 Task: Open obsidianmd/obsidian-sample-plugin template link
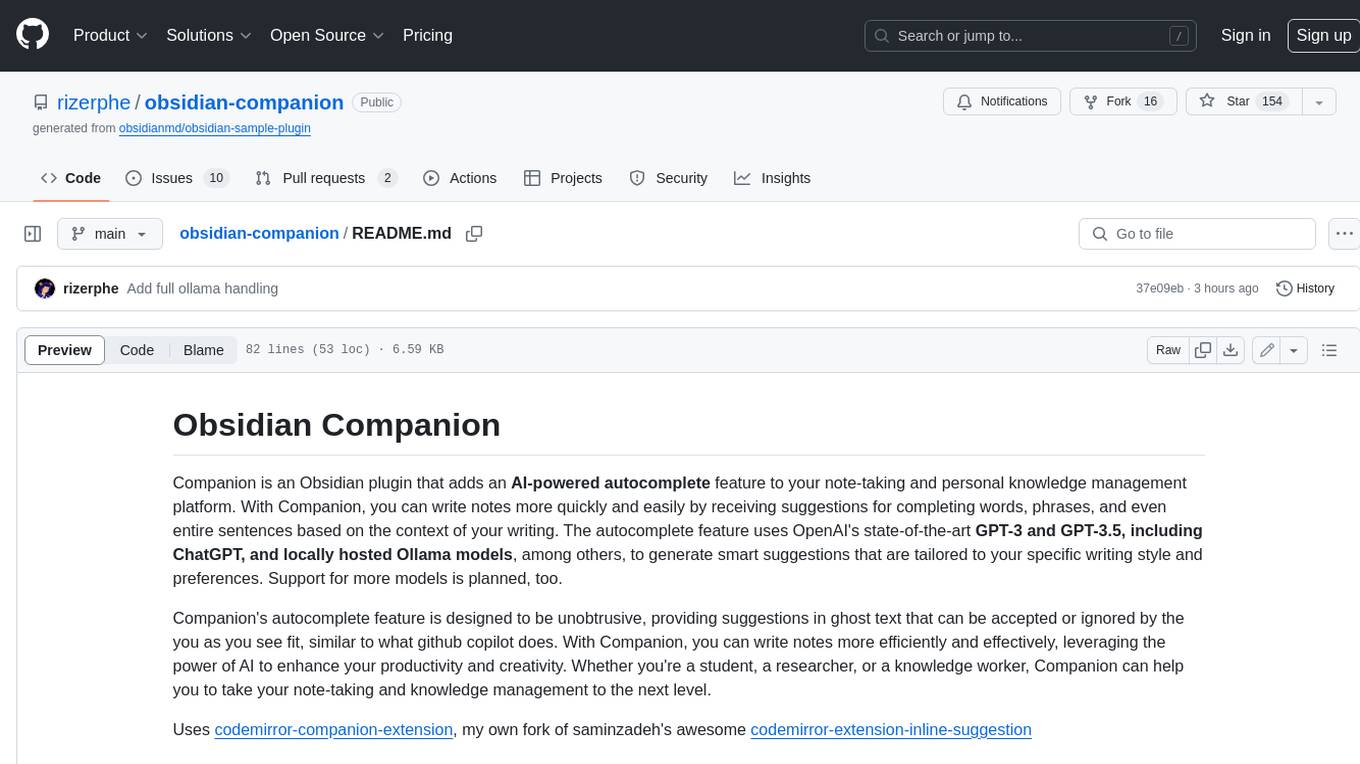[215, 128]
